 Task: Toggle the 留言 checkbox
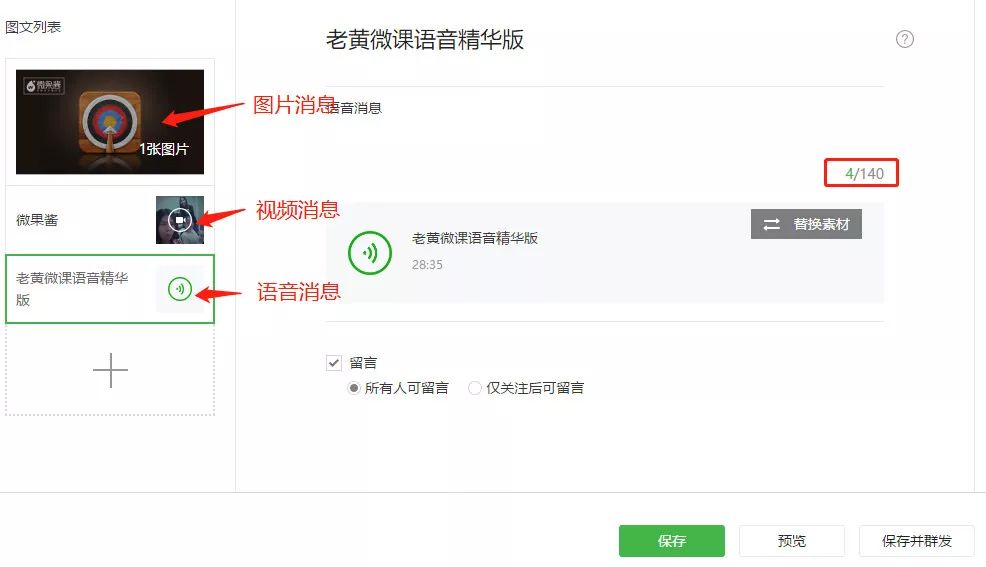pos(334,363)
